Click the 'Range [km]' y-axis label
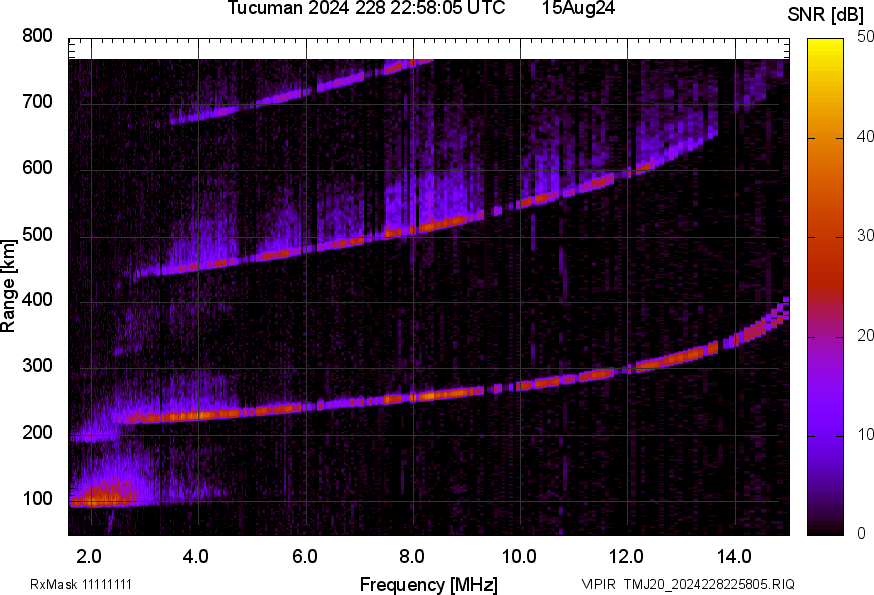This screenshot has width=874, height=595. point(9,286)
